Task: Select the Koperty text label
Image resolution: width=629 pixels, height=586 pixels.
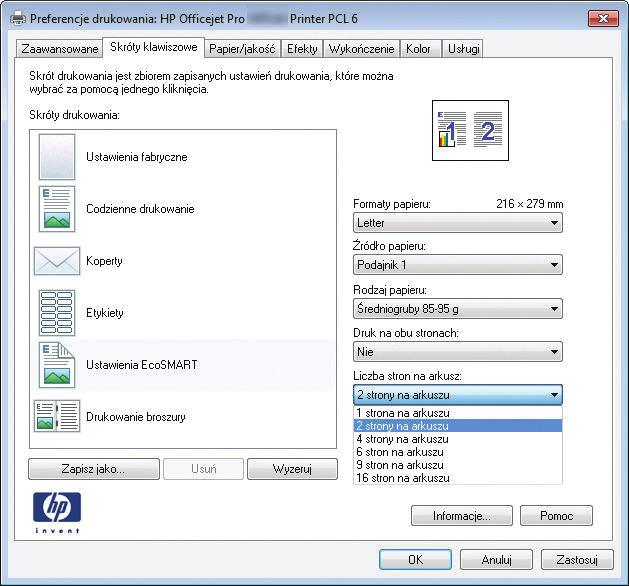Action: [104, 261]
